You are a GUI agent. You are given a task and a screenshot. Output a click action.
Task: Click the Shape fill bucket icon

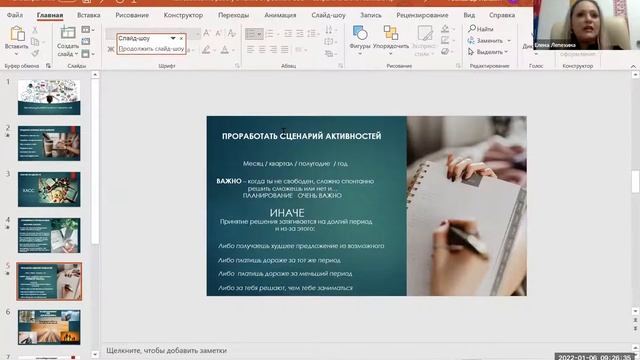[x=445, y=29]
